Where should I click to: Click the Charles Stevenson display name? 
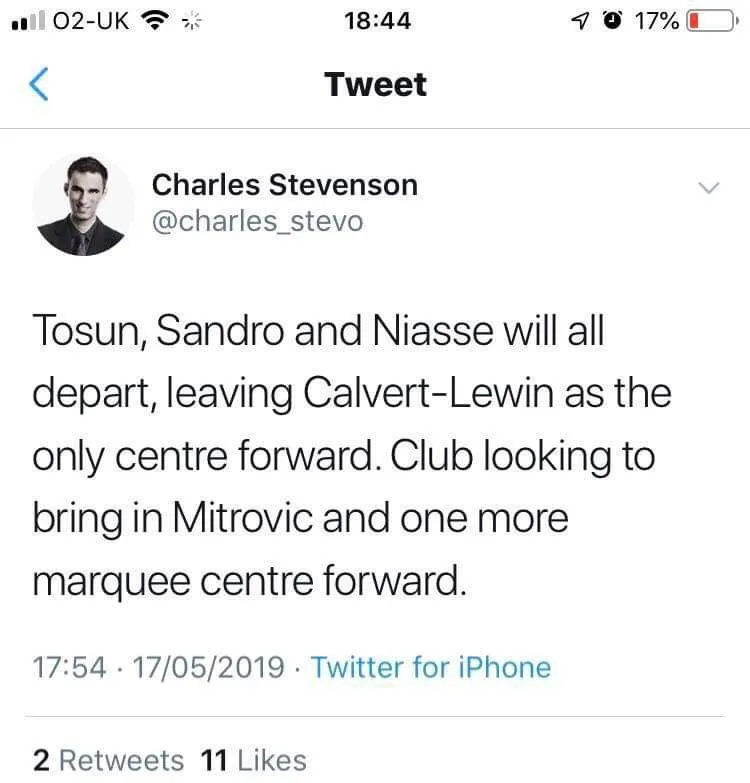(x=284, y=185)
